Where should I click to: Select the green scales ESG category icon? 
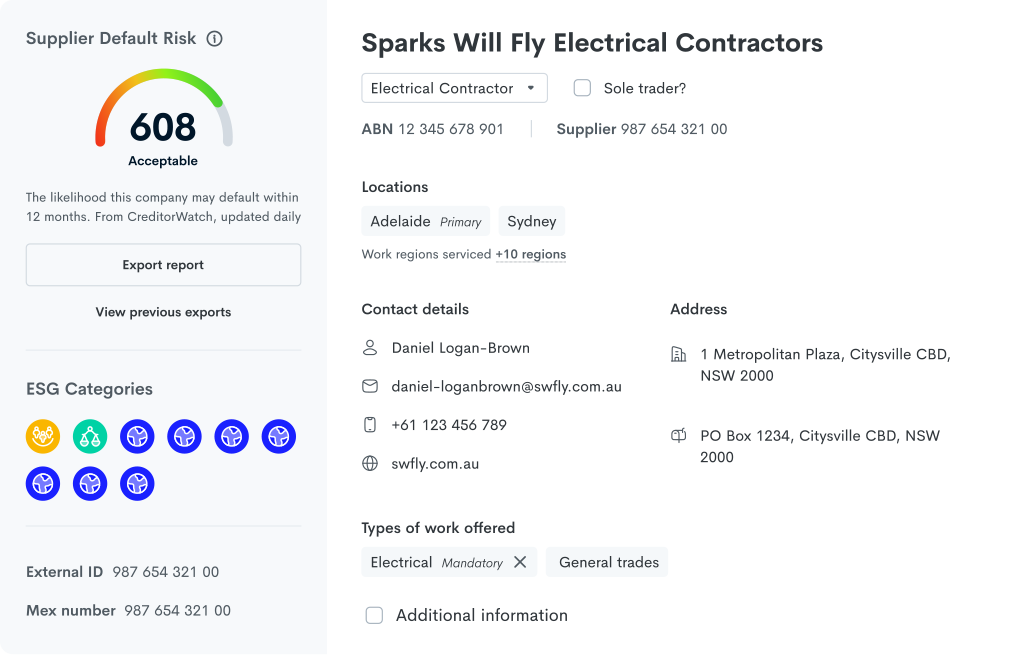[x=90, y=436]
